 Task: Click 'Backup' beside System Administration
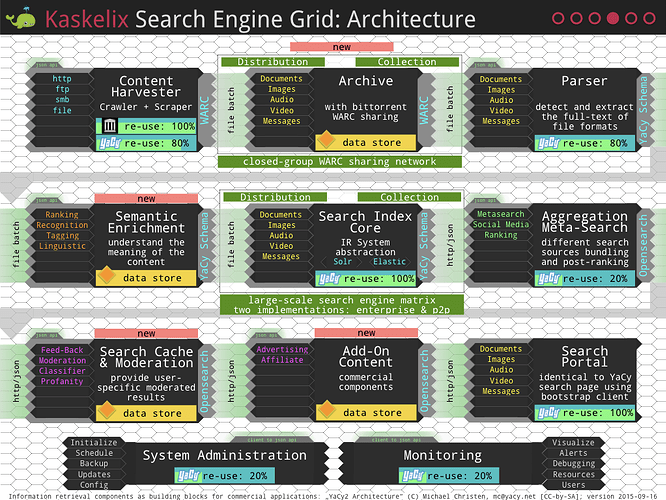[x=94, y=463]
